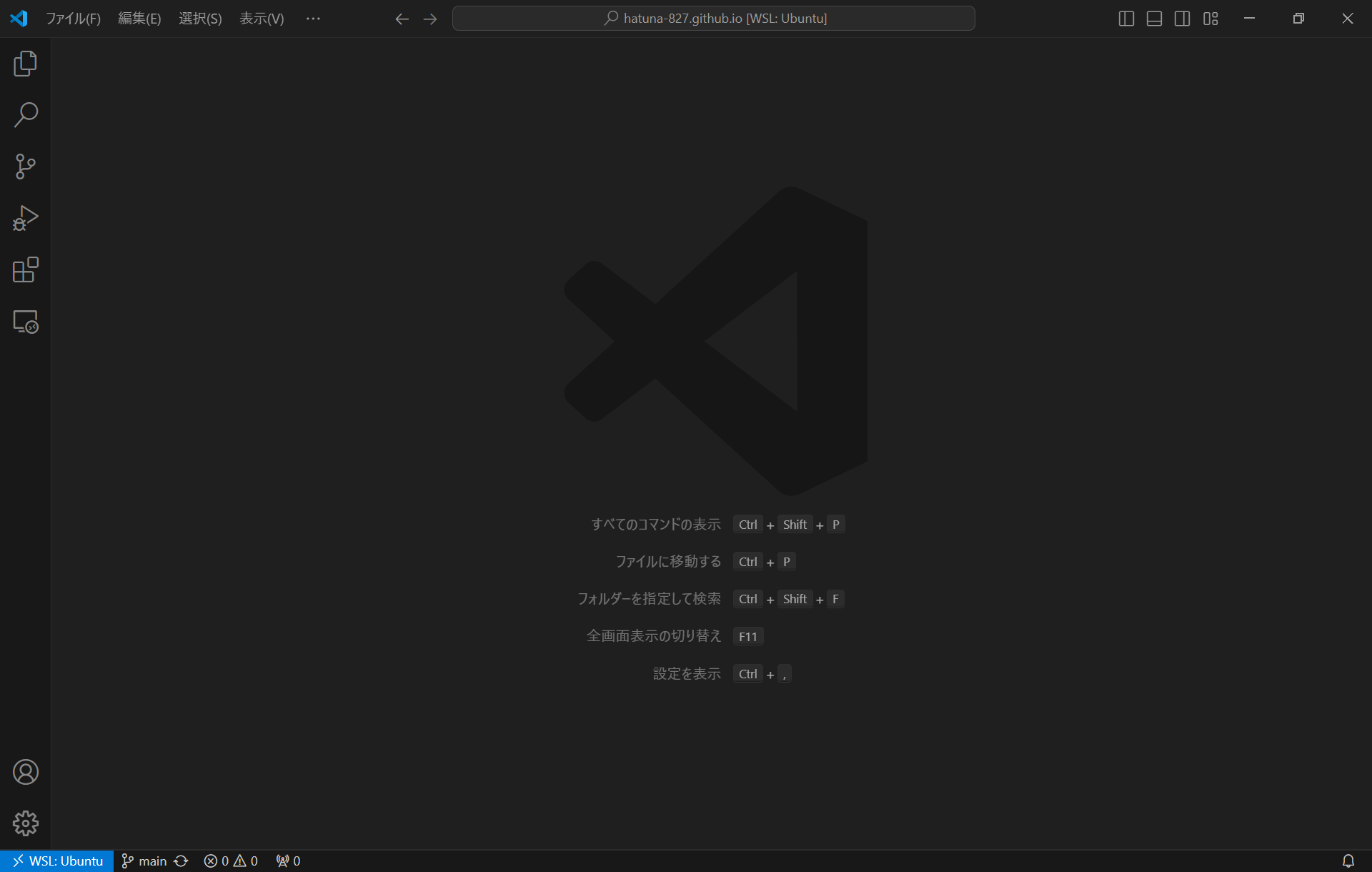Toggle the primary side bar
This screenshot has height=872, width=1372.
[x=1126, y=19]
